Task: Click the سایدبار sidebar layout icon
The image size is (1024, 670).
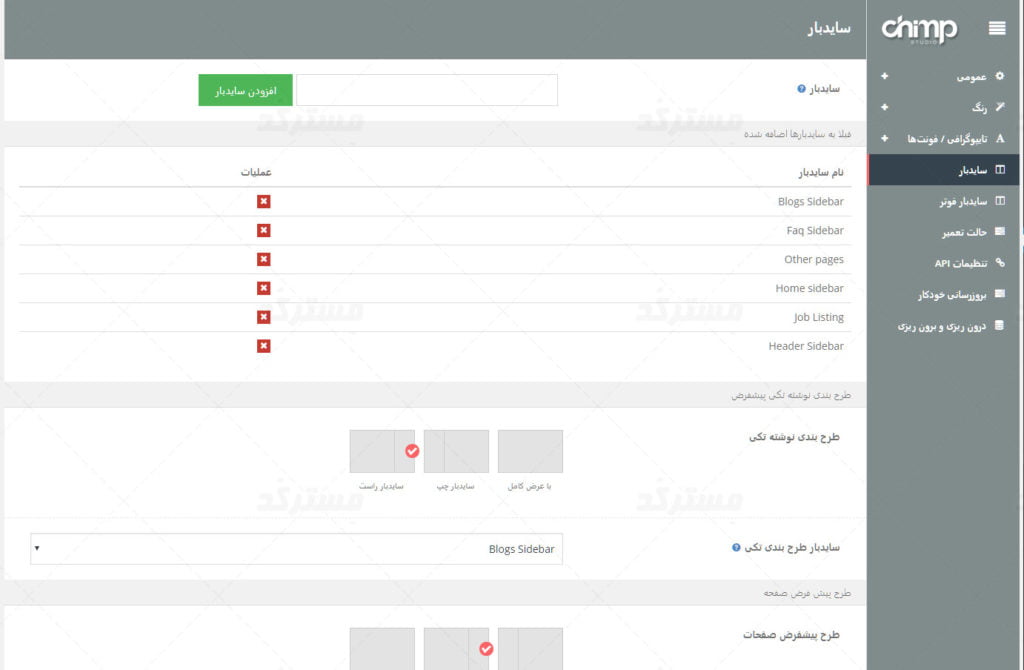Action: [x=999, y=170]
